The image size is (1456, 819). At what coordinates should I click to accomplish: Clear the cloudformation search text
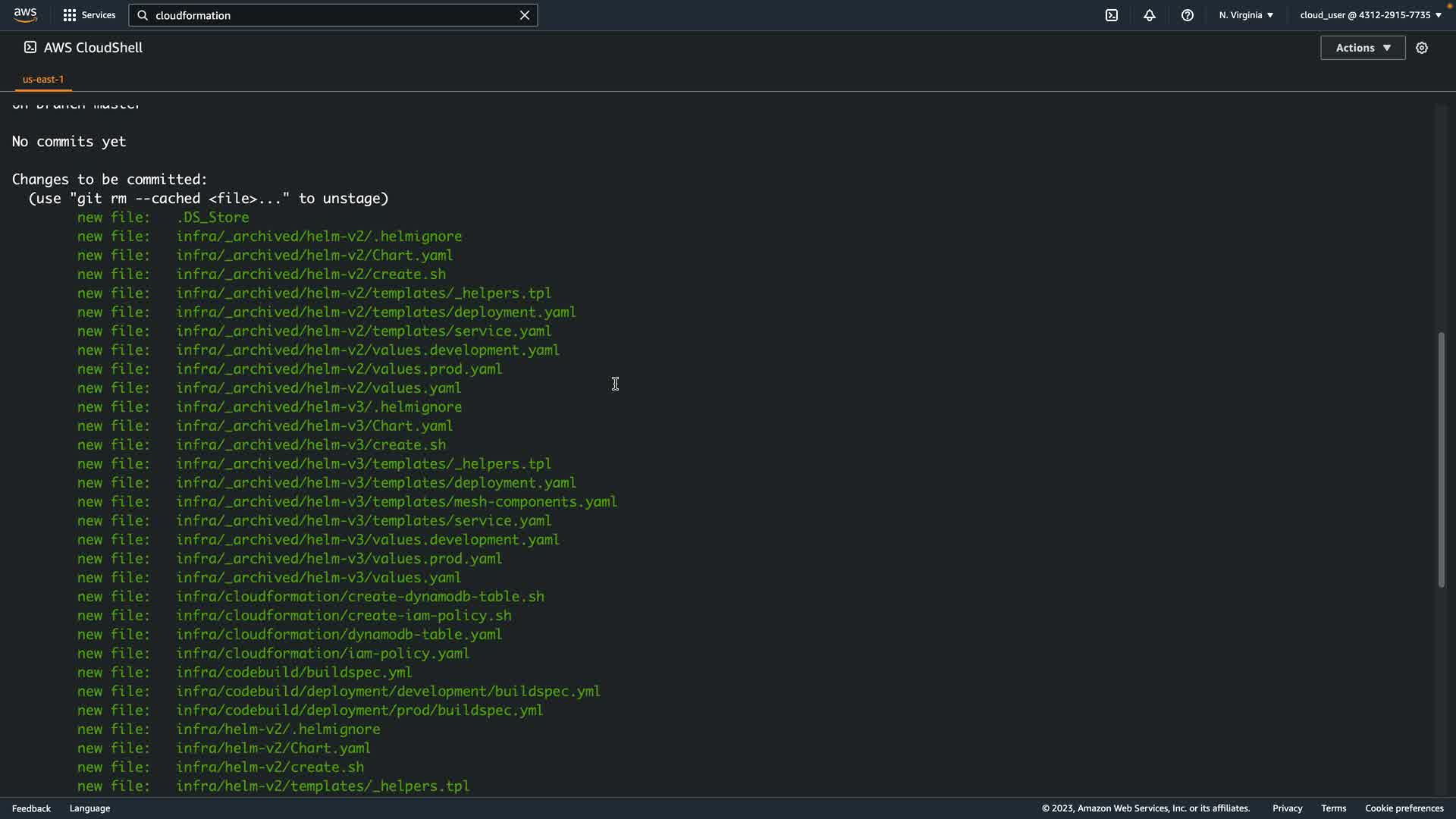click(524, 15)
